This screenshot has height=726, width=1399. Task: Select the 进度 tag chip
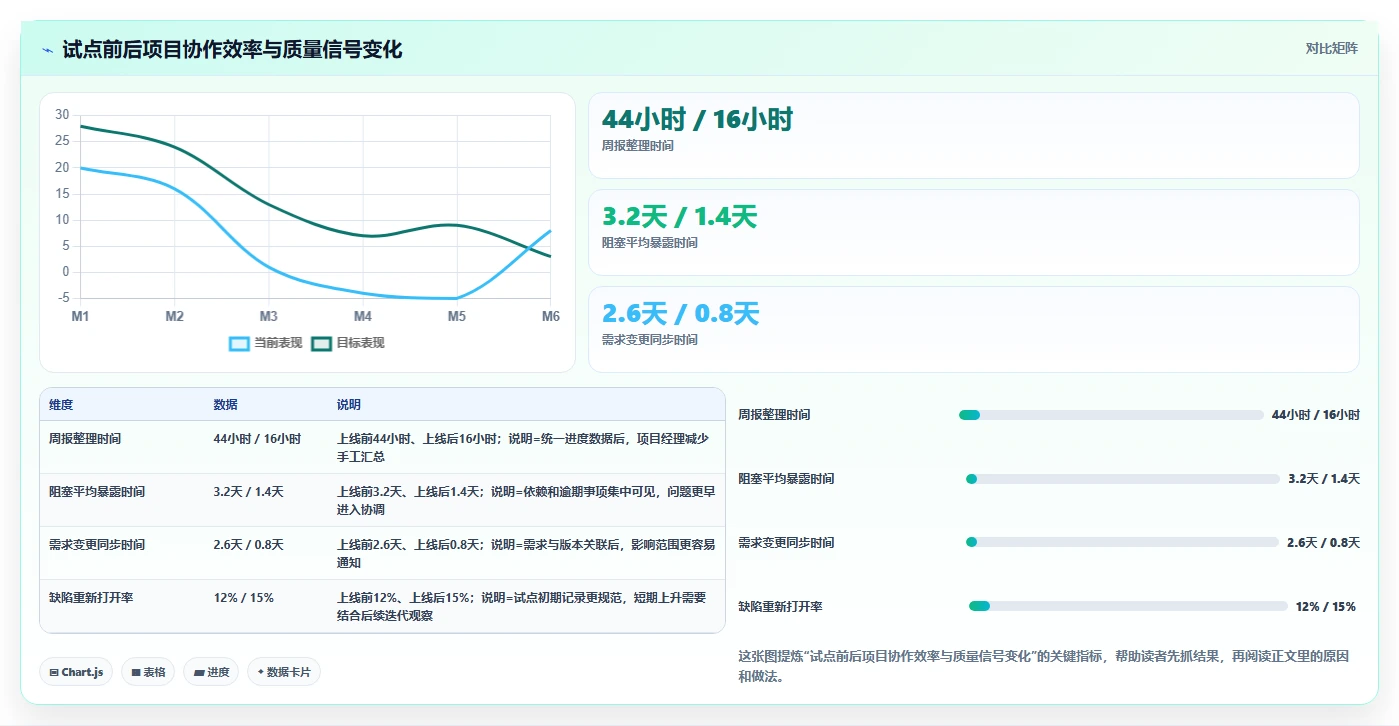(x=212, y=672)
